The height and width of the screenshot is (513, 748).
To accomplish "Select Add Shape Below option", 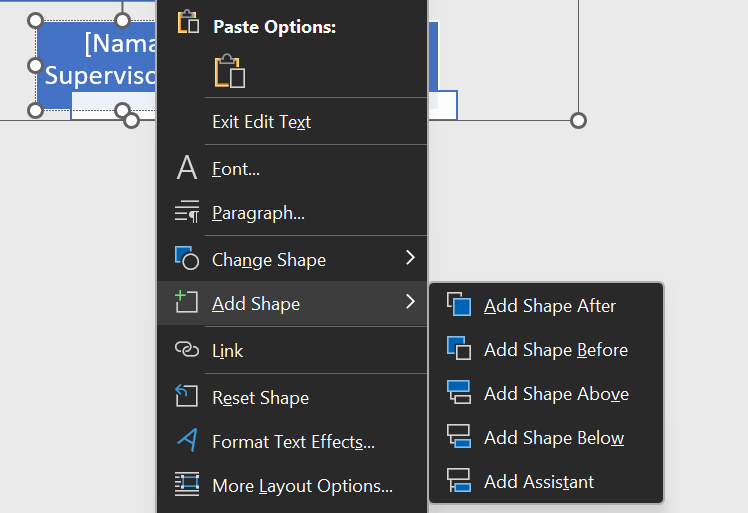I will click(553, 438).
